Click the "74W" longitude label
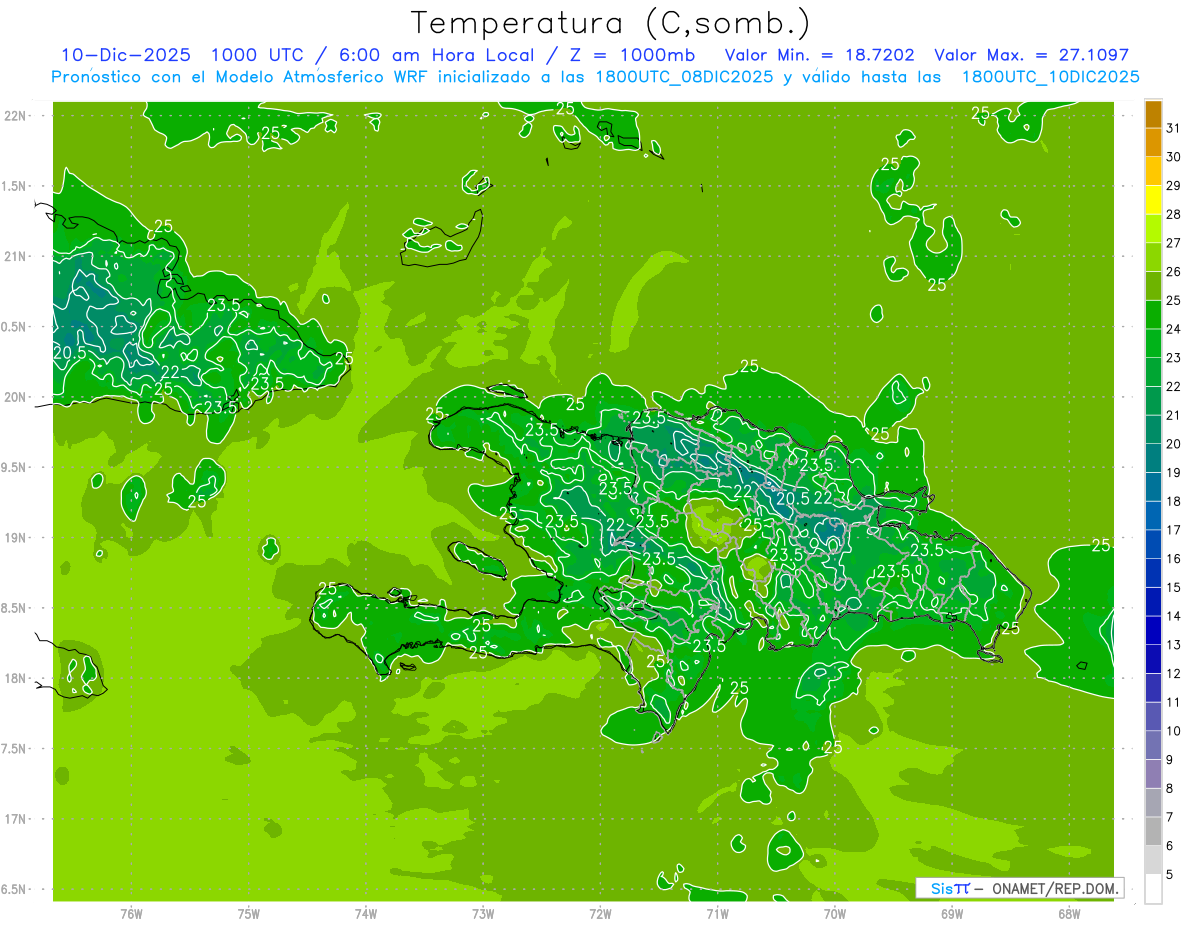The width and height of the screenshot is (1200, 927). click(x=366, y=913)
